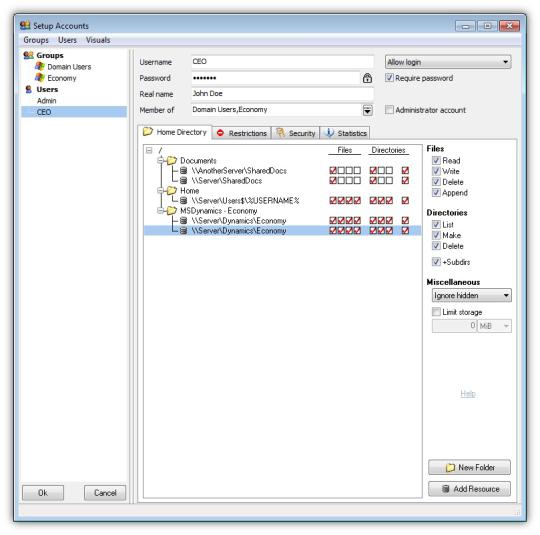Click the New Folder button

(x=469, y=467)
